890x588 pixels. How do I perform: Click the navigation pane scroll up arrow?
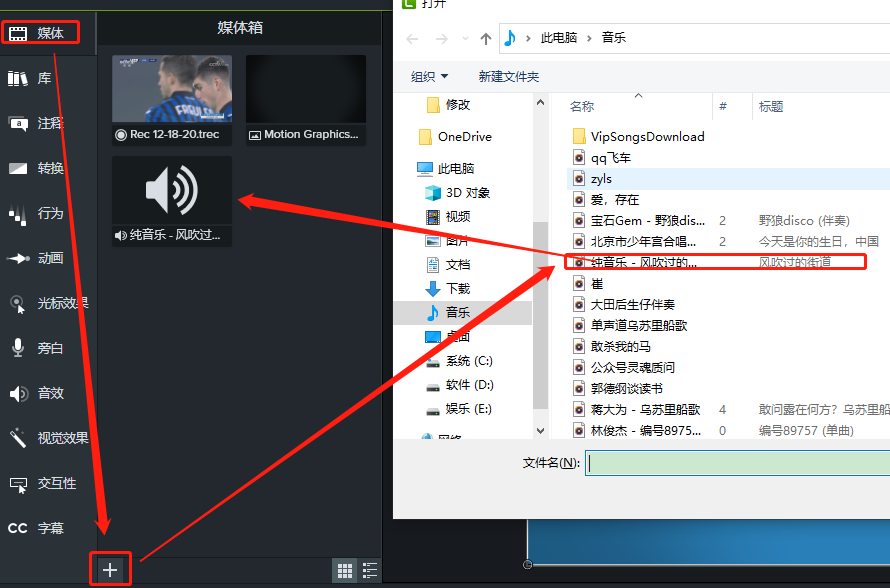(540, 103)
